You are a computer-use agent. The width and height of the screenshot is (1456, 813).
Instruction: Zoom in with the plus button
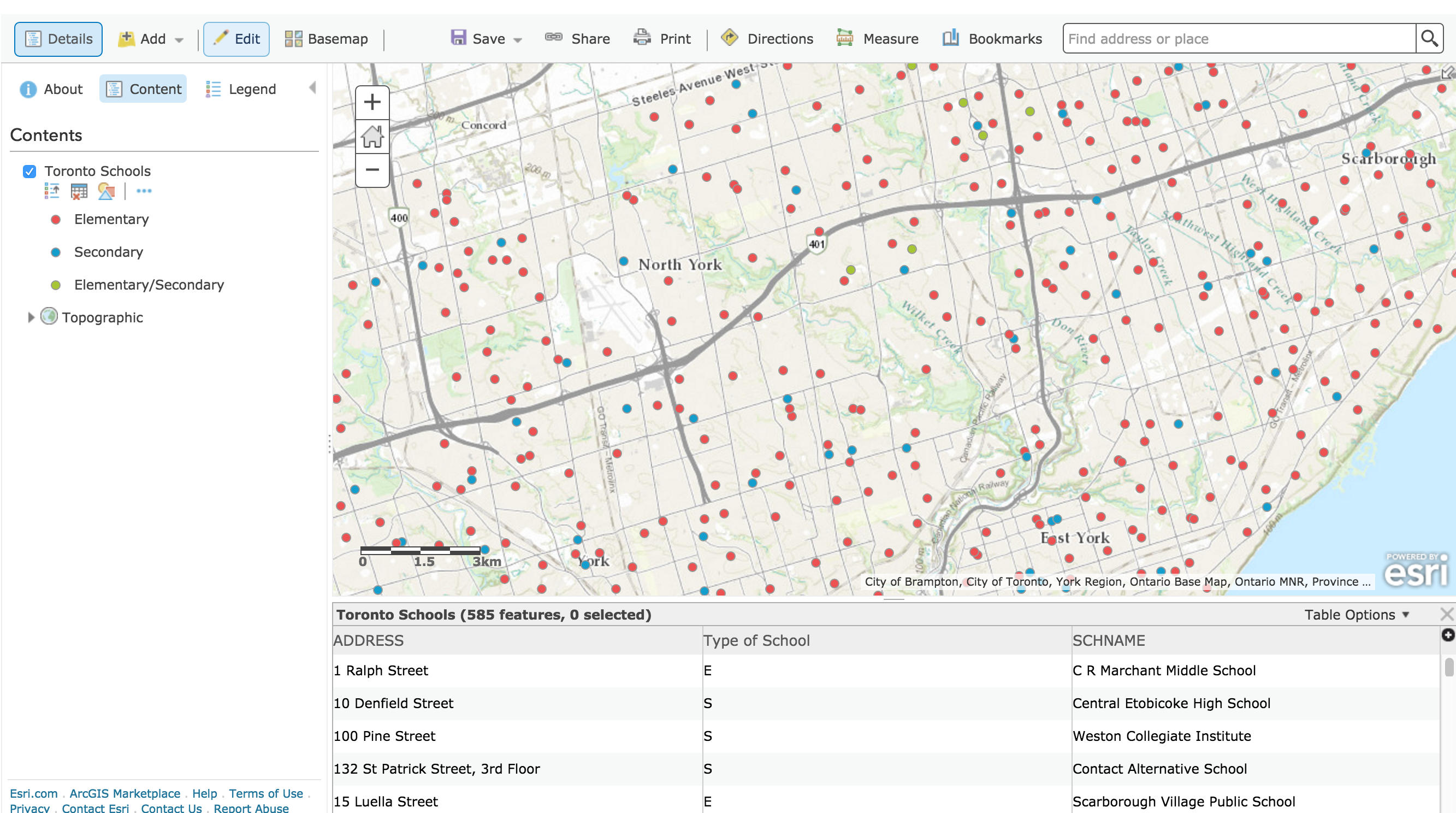tap(372, 102)
